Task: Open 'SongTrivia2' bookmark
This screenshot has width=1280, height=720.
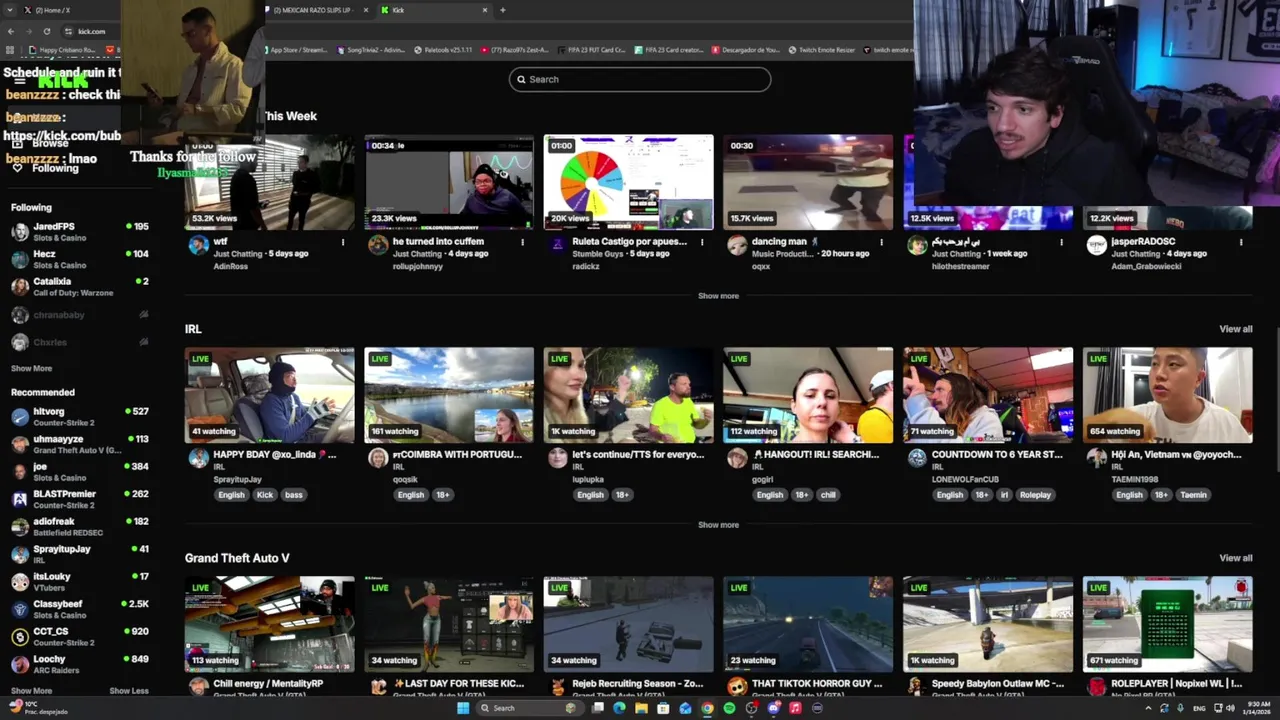Action: click(372, 49)
